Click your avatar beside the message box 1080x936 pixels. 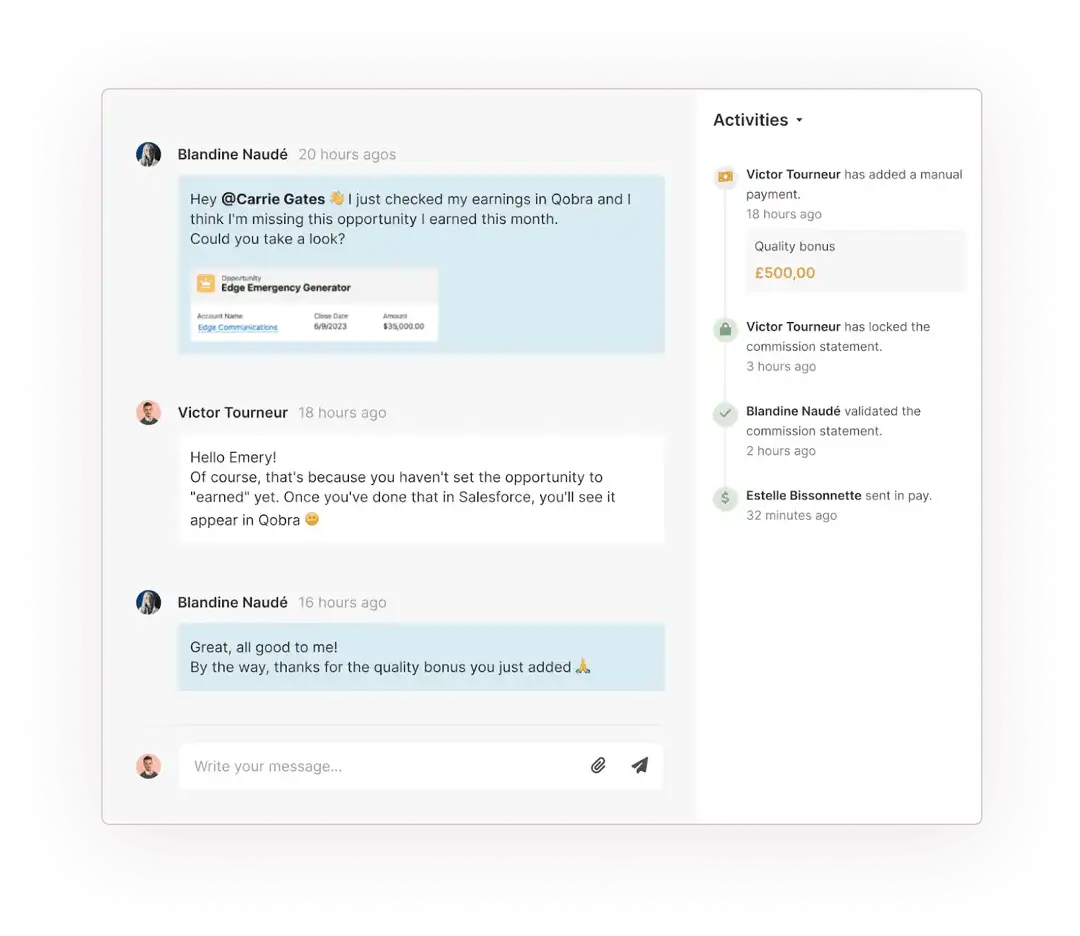tap(149, 766)
